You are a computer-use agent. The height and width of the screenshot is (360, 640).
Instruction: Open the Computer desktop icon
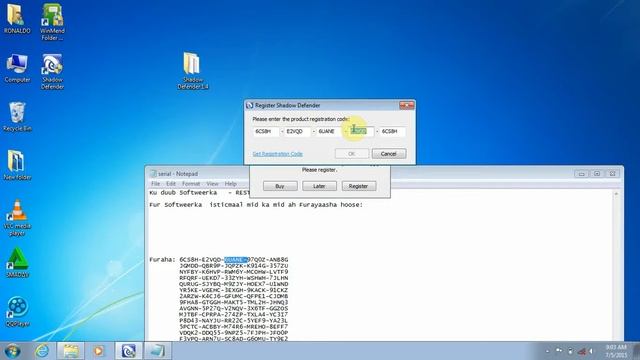point(17,68)
